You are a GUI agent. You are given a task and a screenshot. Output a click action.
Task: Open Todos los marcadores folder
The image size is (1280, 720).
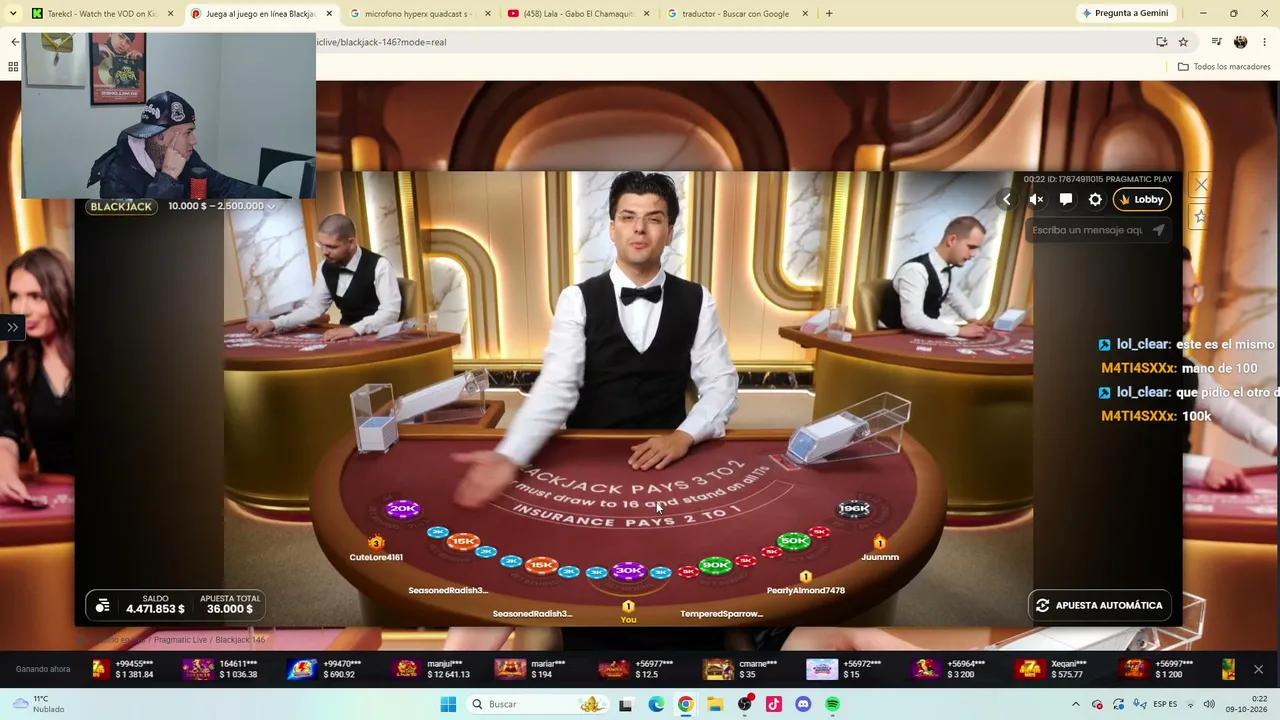tap(1224, 67)
